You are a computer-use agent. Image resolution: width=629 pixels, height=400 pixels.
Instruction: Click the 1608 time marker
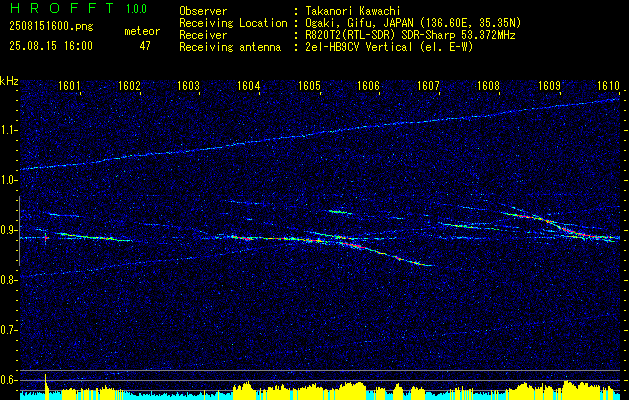488,85
